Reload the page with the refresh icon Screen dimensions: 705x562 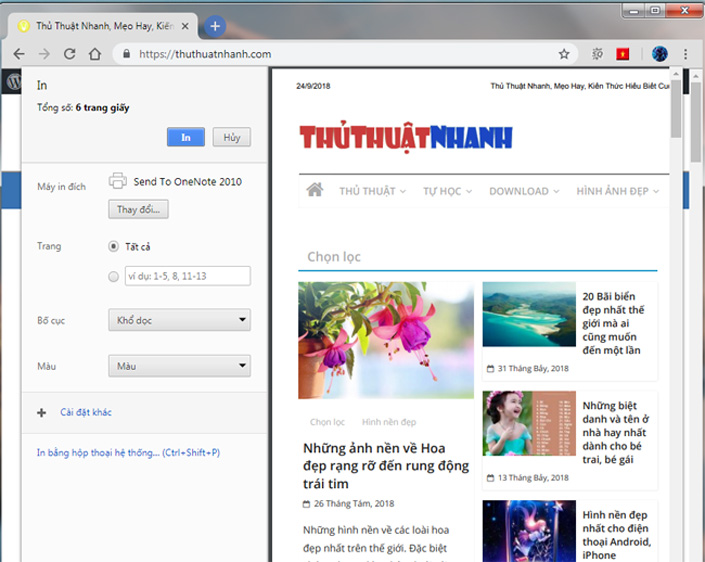tap(69, 54)
